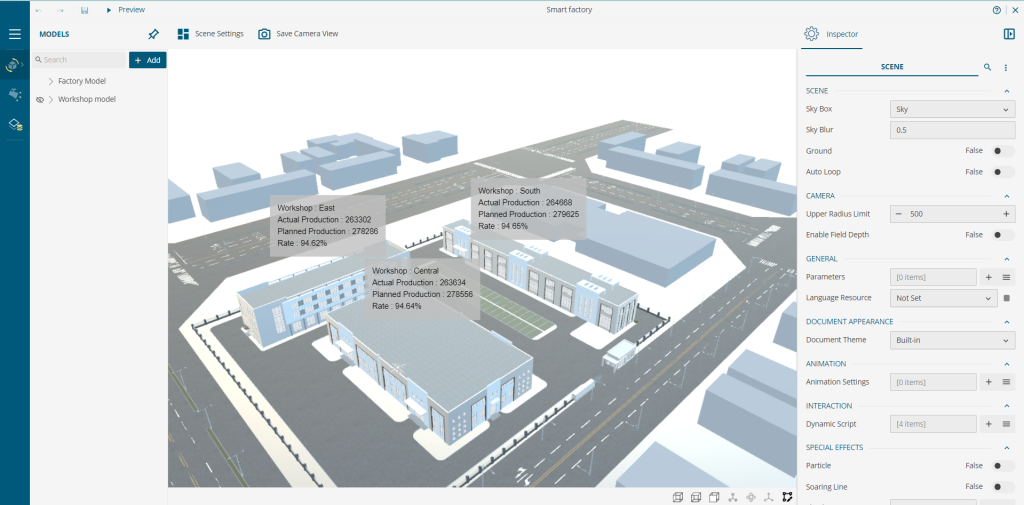Enable the Auto Loop toggle
The image size is (1024, 505).
[x=1002, y=172]
